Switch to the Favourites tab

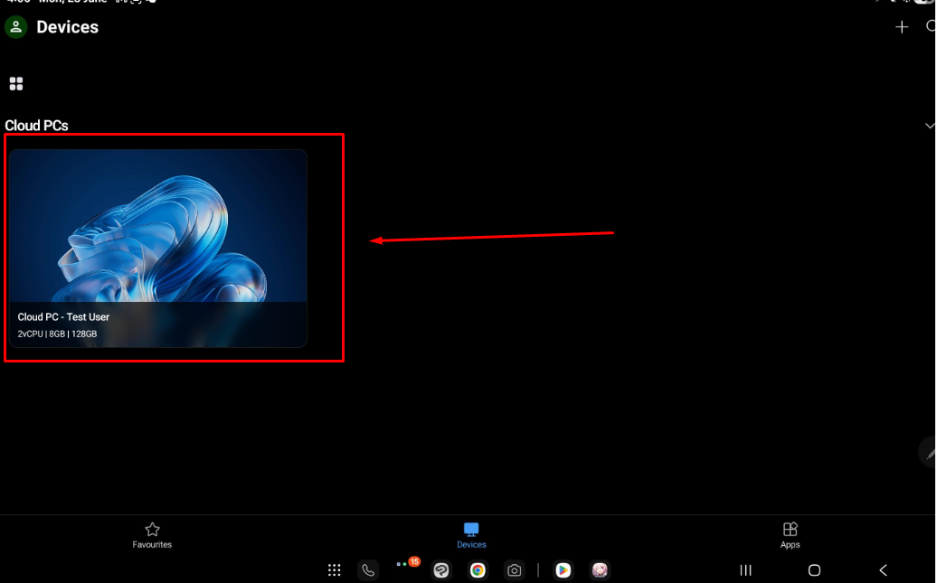pos(152,535)
